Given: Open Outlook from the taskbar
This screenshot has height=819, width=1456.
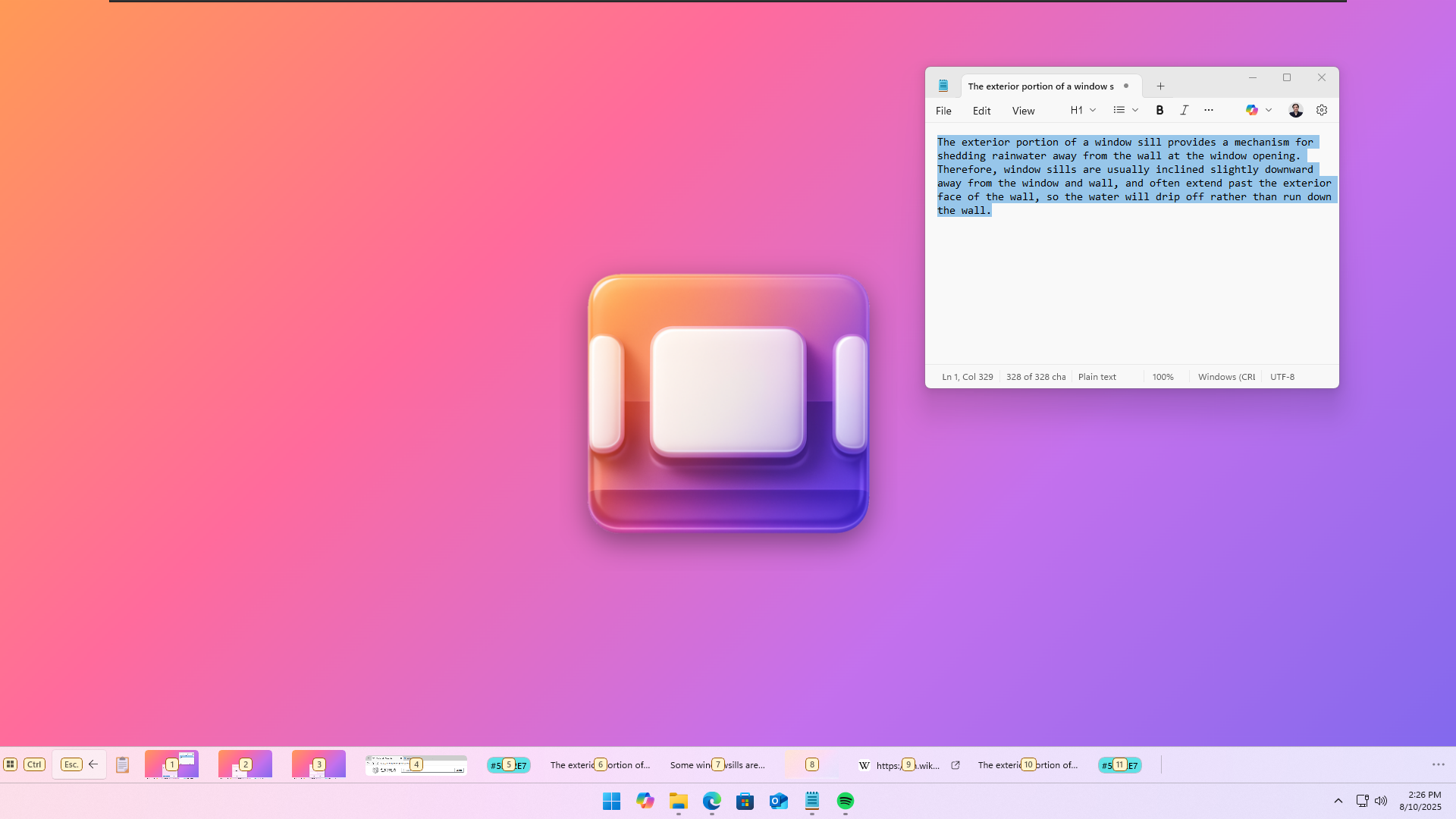Looking at the screenshot, I should tap(779, 802).
